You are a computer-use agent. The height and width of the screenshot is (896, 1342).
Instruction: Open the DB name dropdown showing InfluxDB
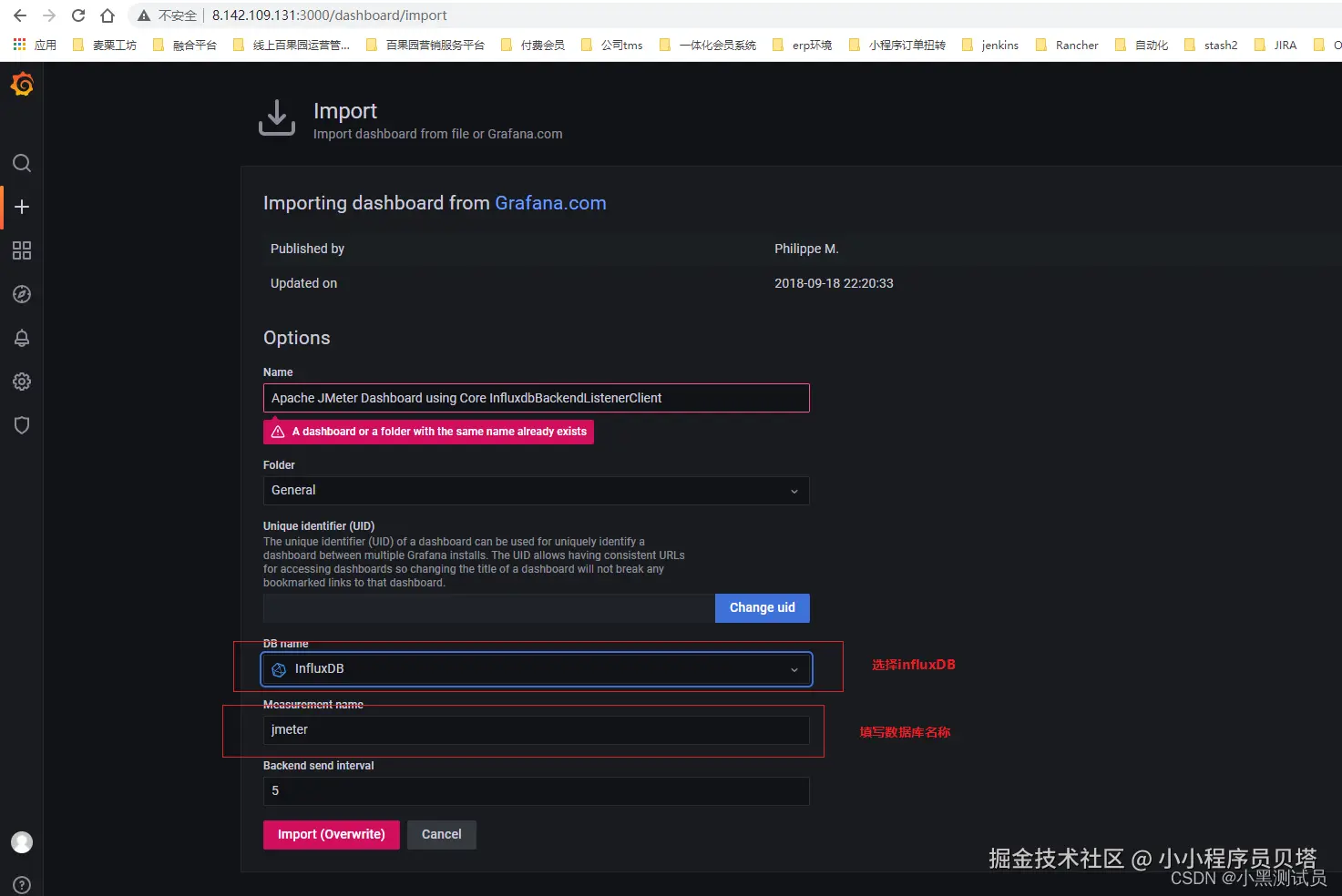pyautogui.click(x=536, y=669)
